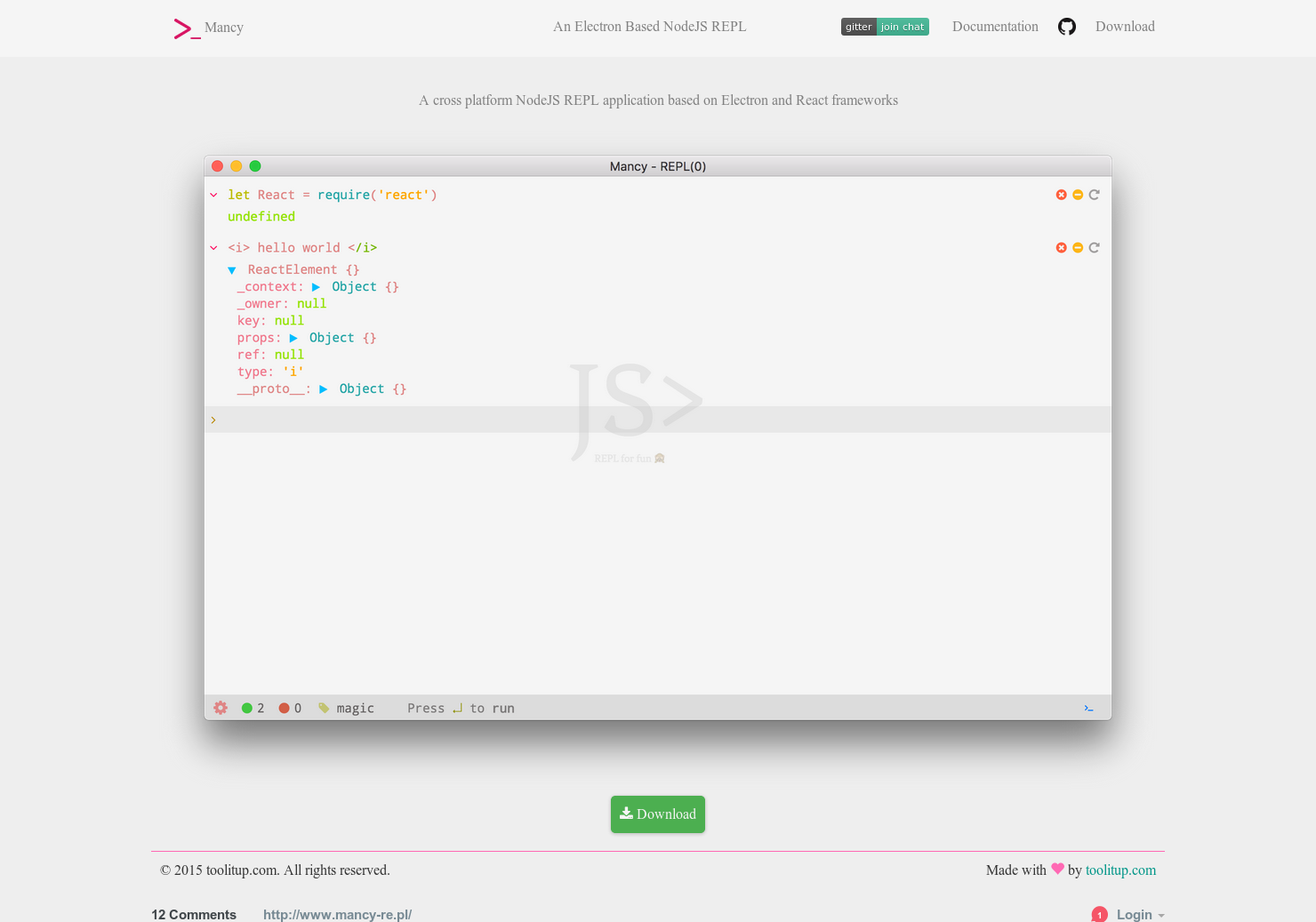Expand the __proto__ Object node

coord(323,389)
